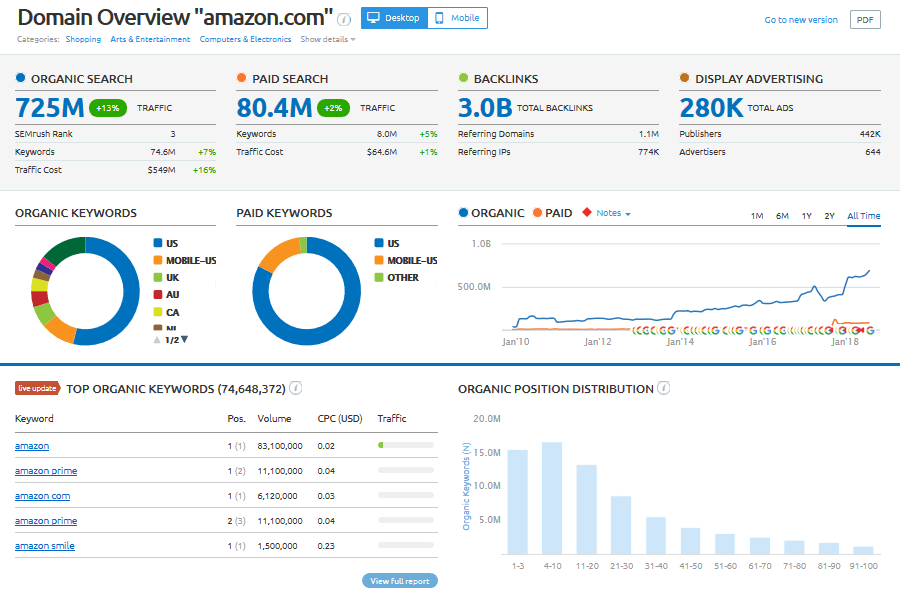Click the 3.0B total backlinks value
900x593 pixels.
coord(485,107)
